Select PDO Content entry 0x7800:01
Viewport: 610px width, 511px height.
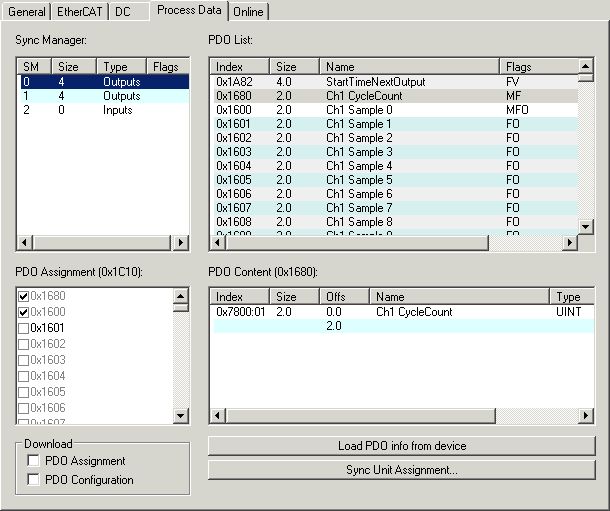tap(404, 312)
